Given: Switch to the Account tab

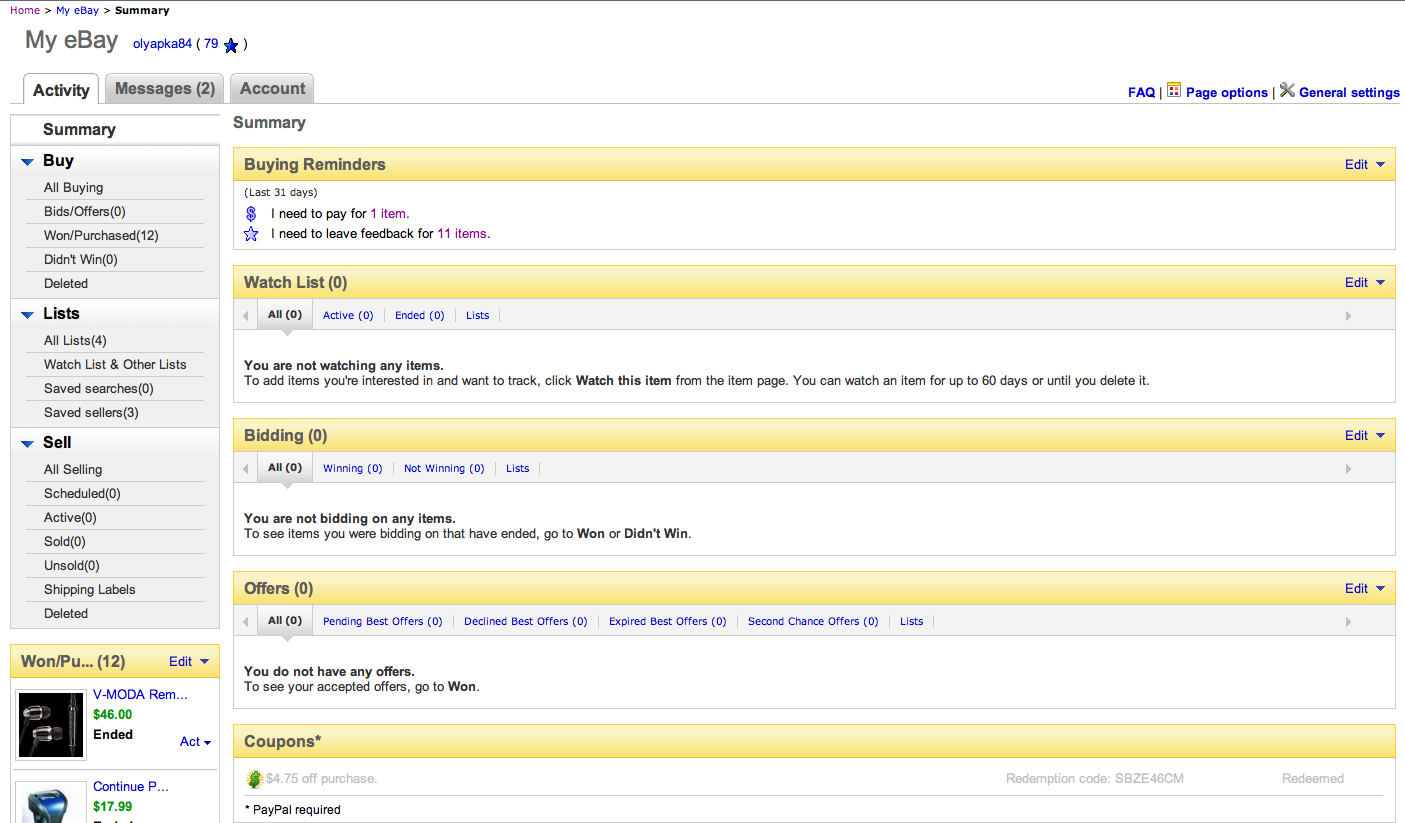Looking at the screenshot, I should 272,89.
